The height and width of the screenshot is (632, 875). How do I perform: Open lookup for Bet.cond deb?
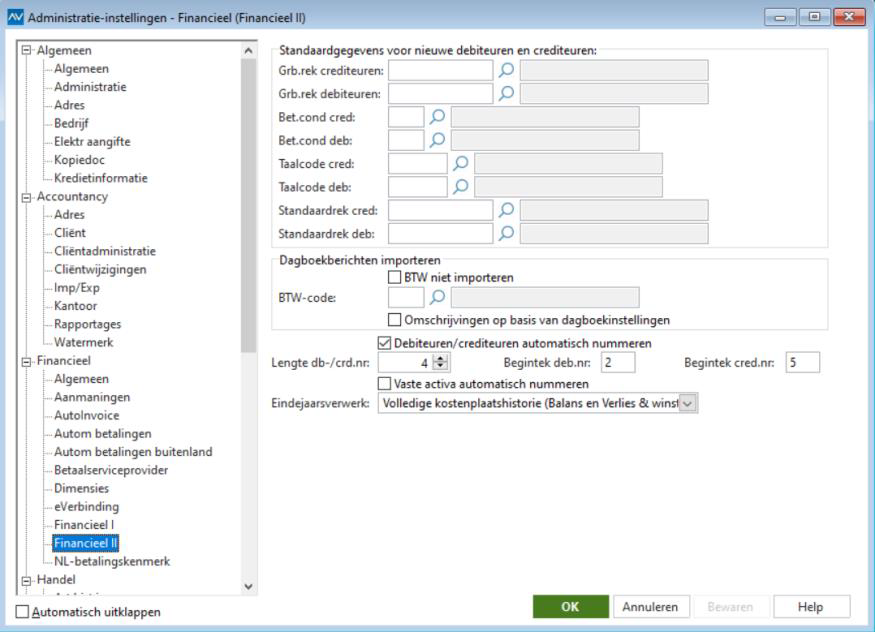437,140
